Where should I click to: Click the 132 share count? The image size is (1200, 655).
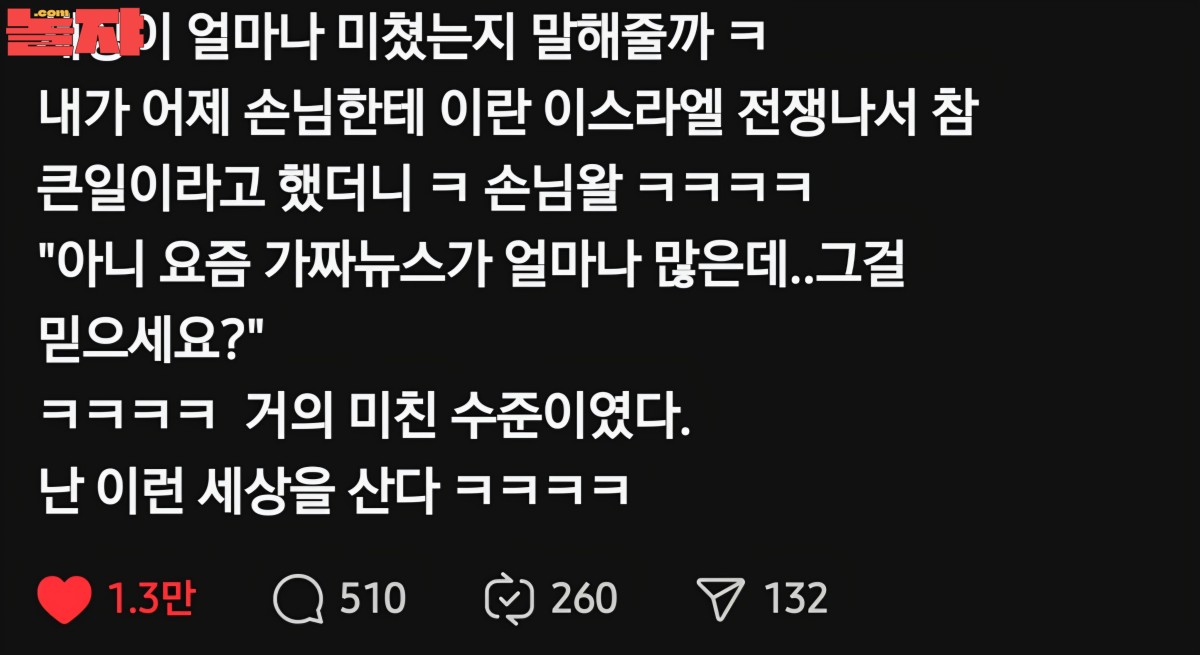796,599
